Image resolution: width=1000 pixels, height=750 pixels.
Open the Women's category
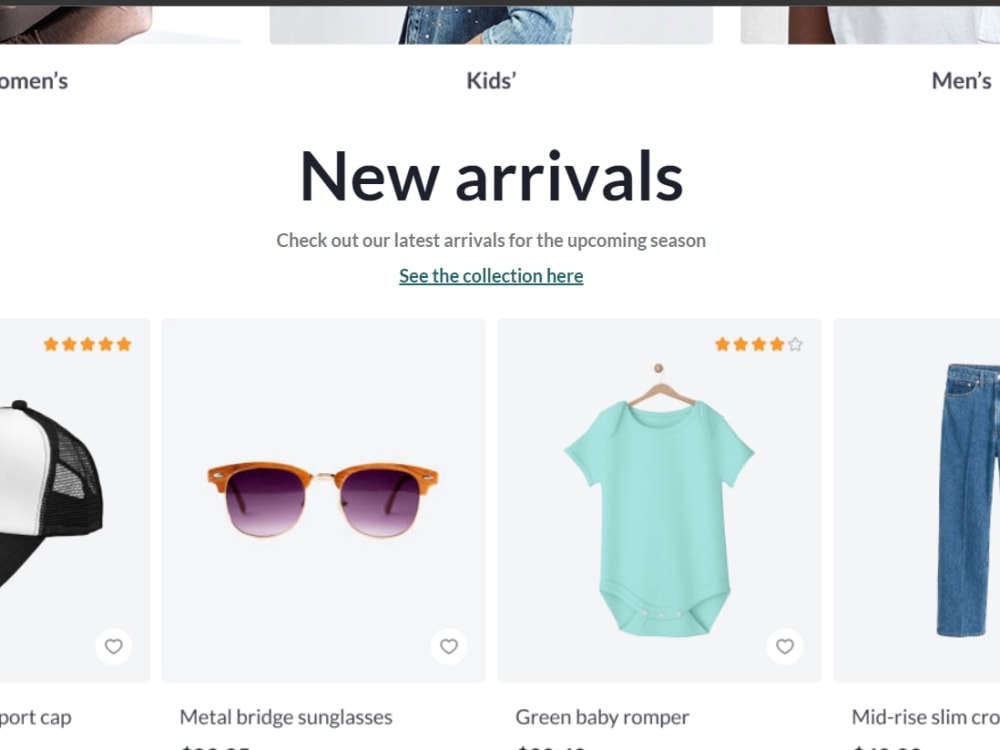coord(34,80)
